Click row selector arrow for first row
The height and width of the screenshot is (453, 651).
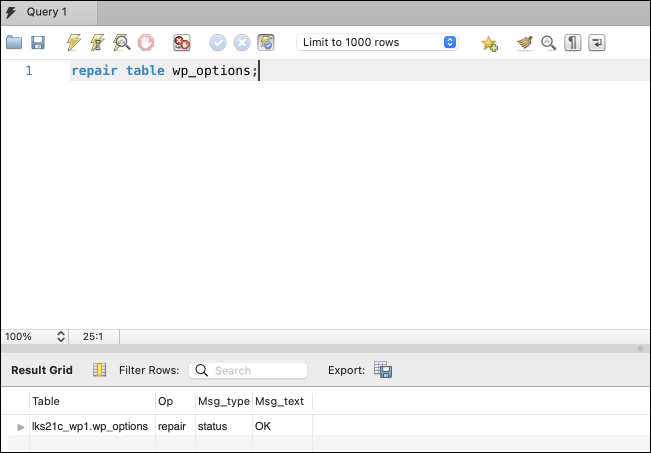[x=20, y=427]
